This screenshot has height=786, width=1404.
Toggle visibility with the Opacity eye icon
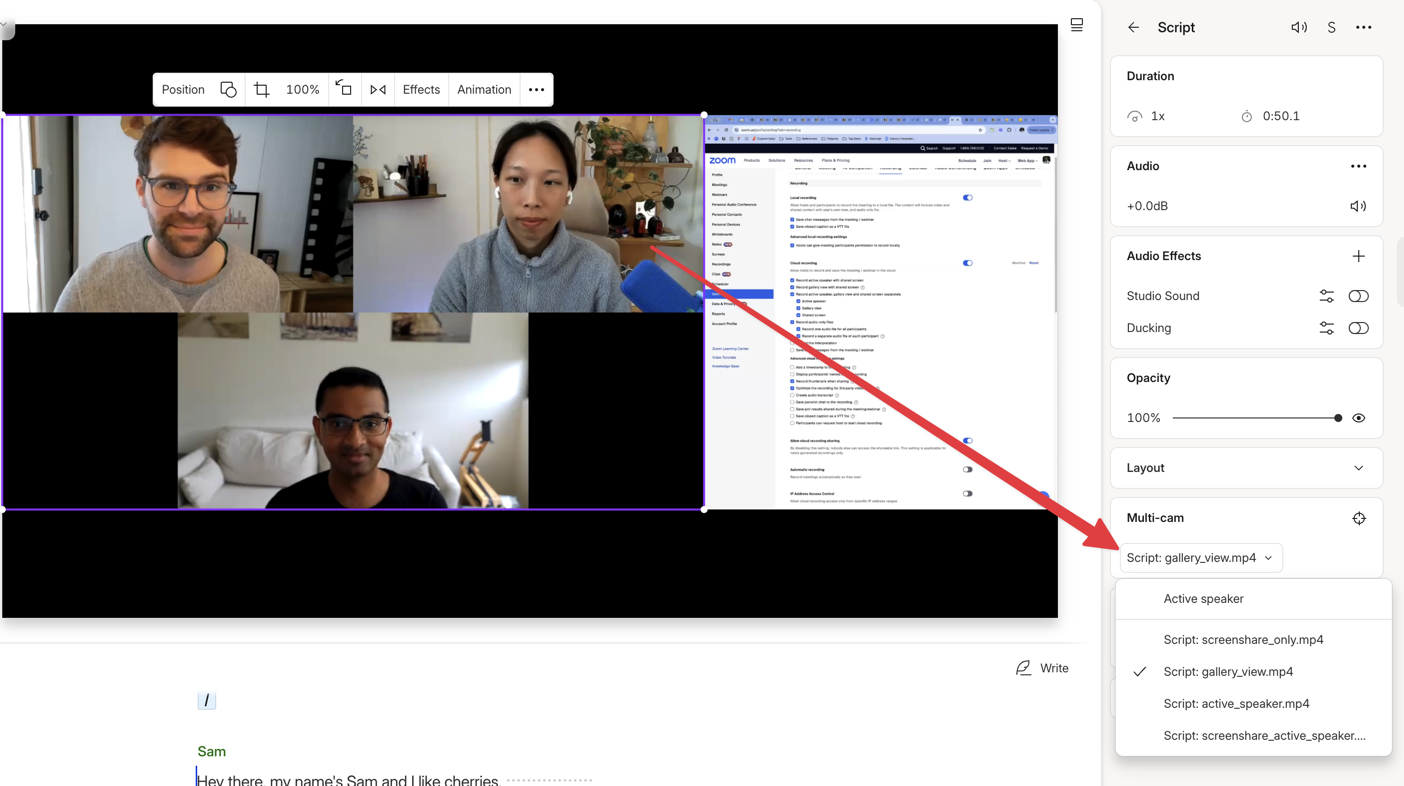point(1358,418)
